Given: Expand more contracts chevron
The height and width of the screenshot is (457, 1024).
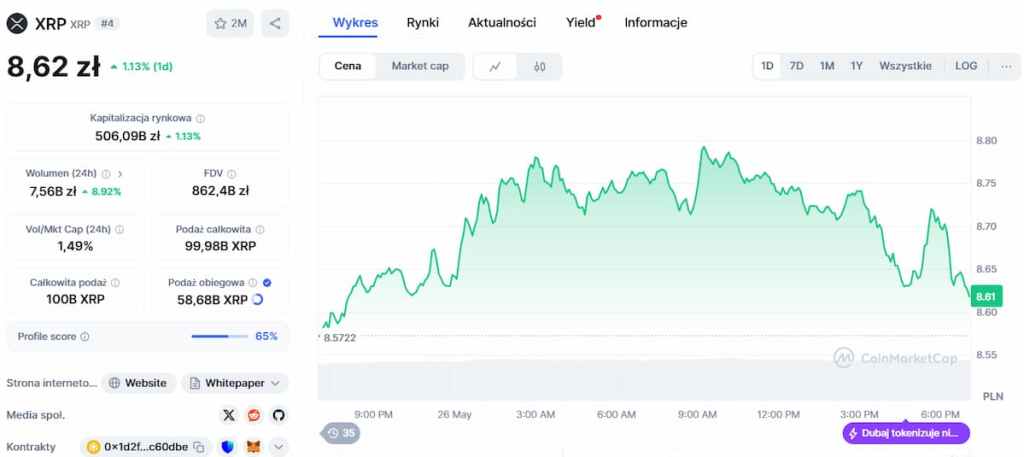Looking at the screenshot, I should 278,447.
